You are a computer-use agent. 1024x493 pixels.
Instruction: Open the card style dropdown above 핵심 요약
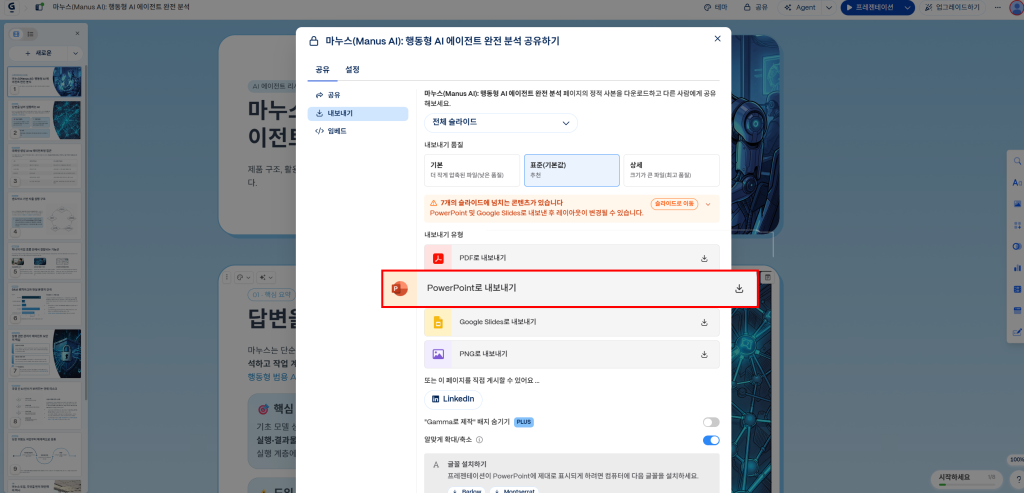[242, 278]
